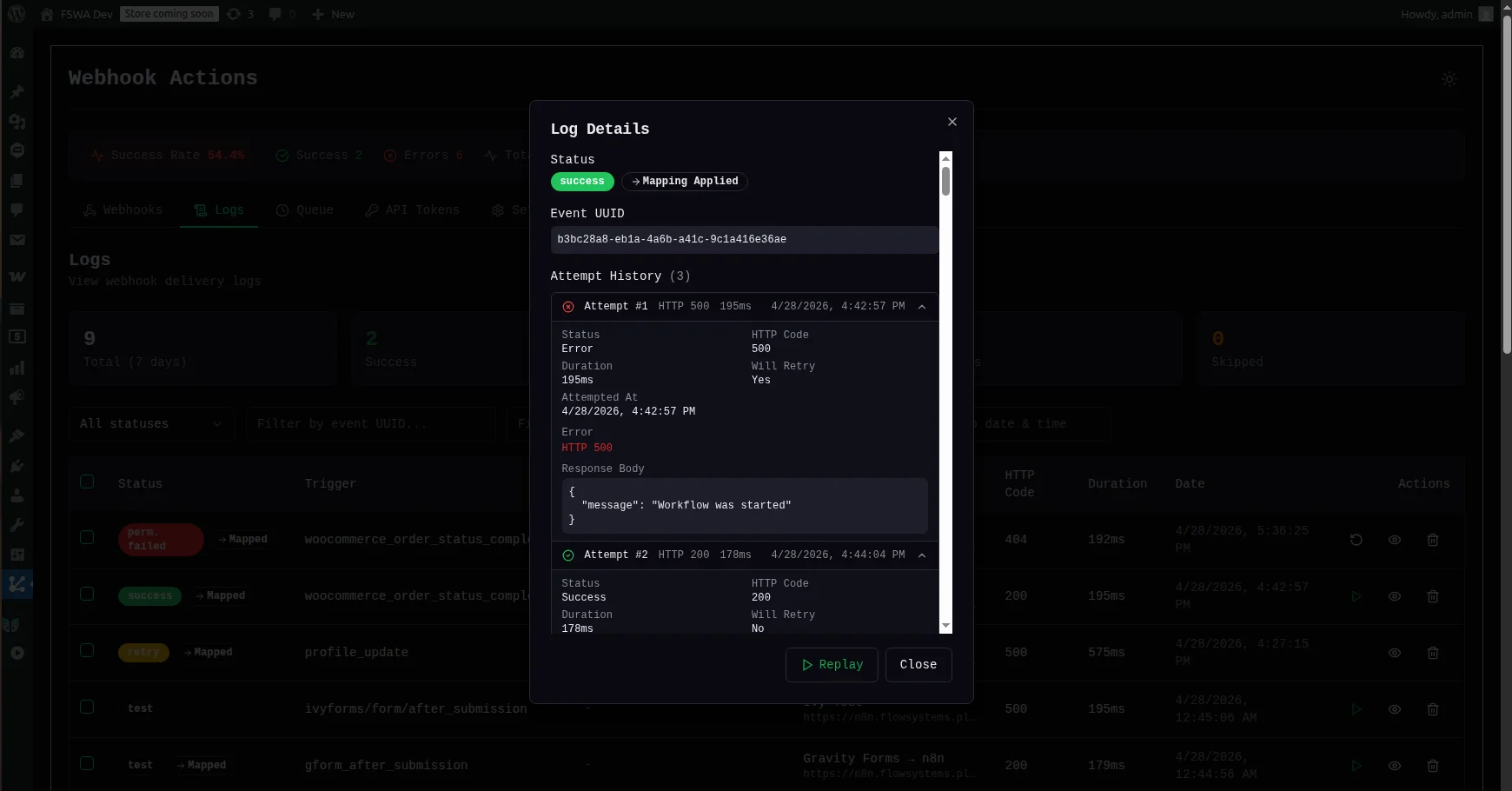1512x791 pixels.
Task: Open the comments icon in admin bar
Action: click(x=282, y=14)
